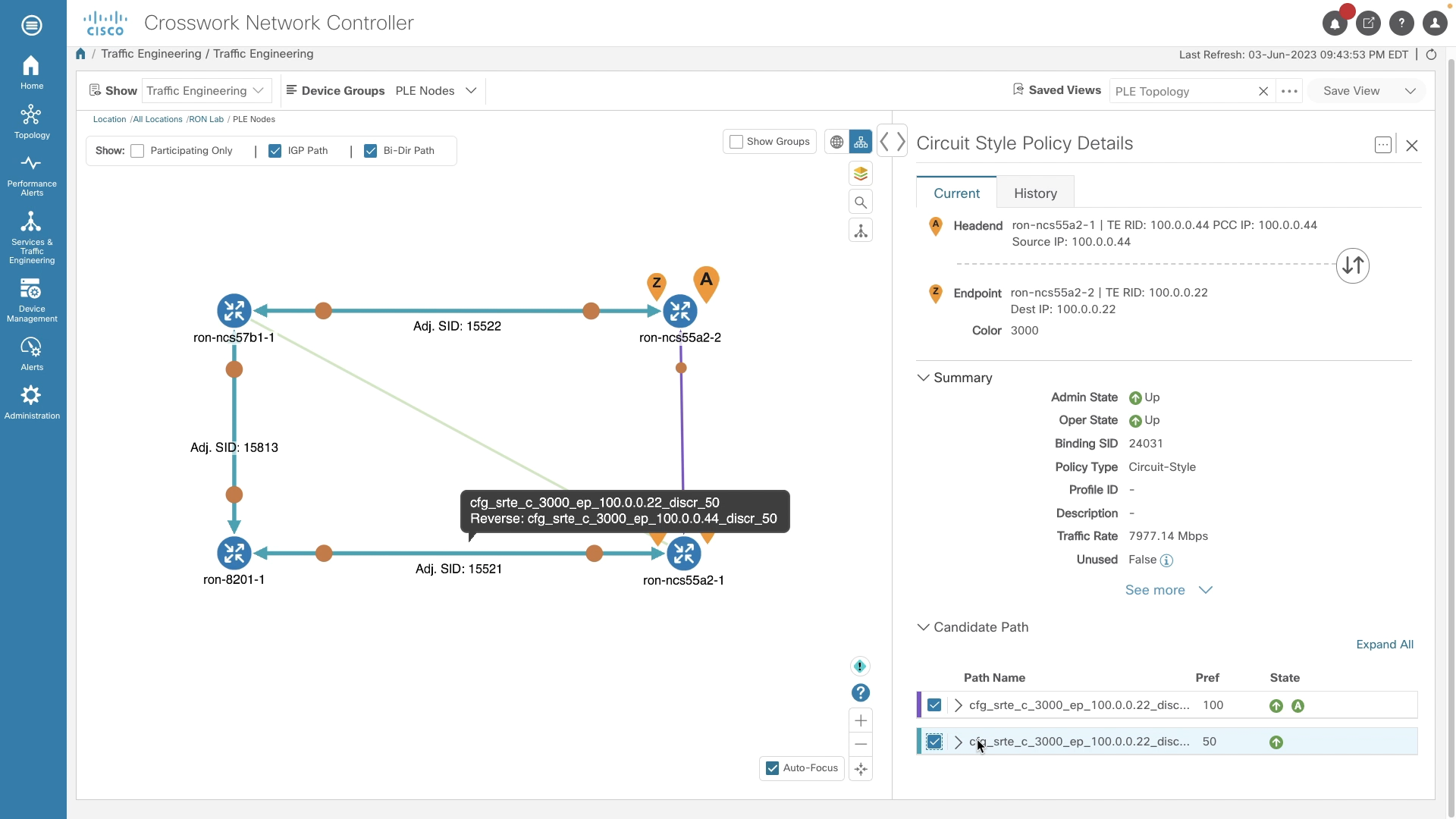Swap headend and endpoint direction arrows
Screen dimensions: 1456x819
pyautogui.click(x=1352, y=265)
